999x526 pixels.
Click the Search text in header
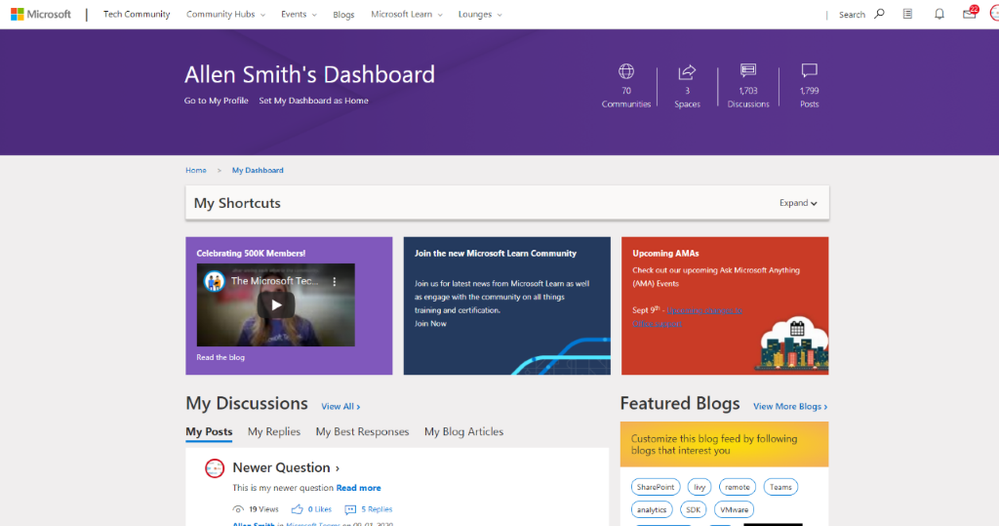[x=852, y=15]
